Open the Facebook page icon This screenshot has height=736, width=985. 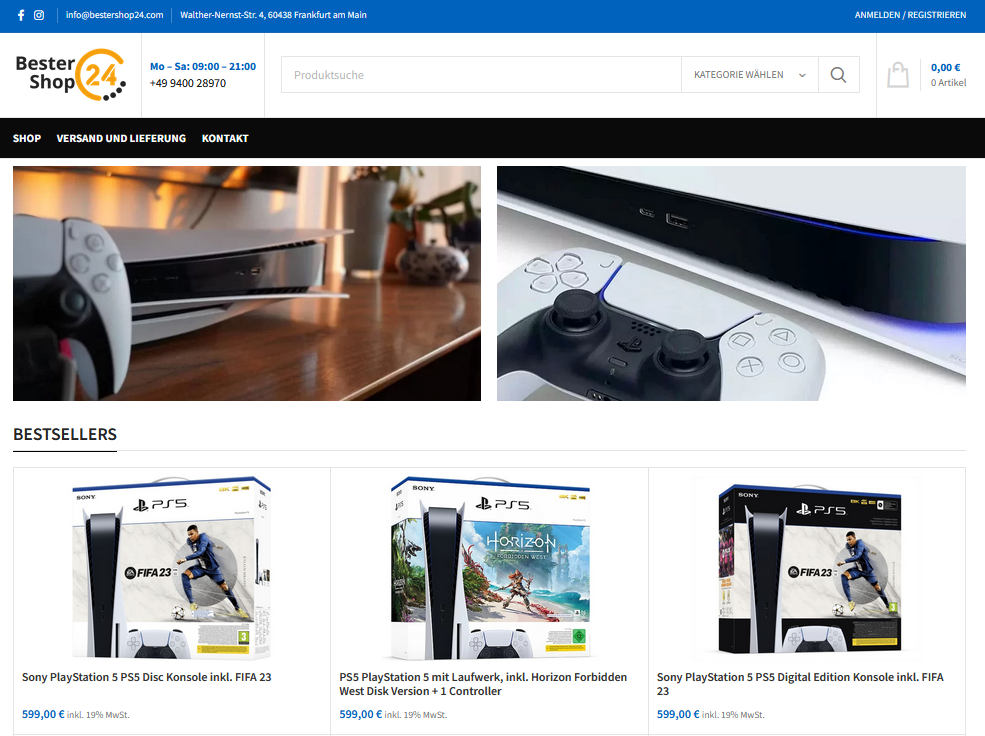coord(21,15)
